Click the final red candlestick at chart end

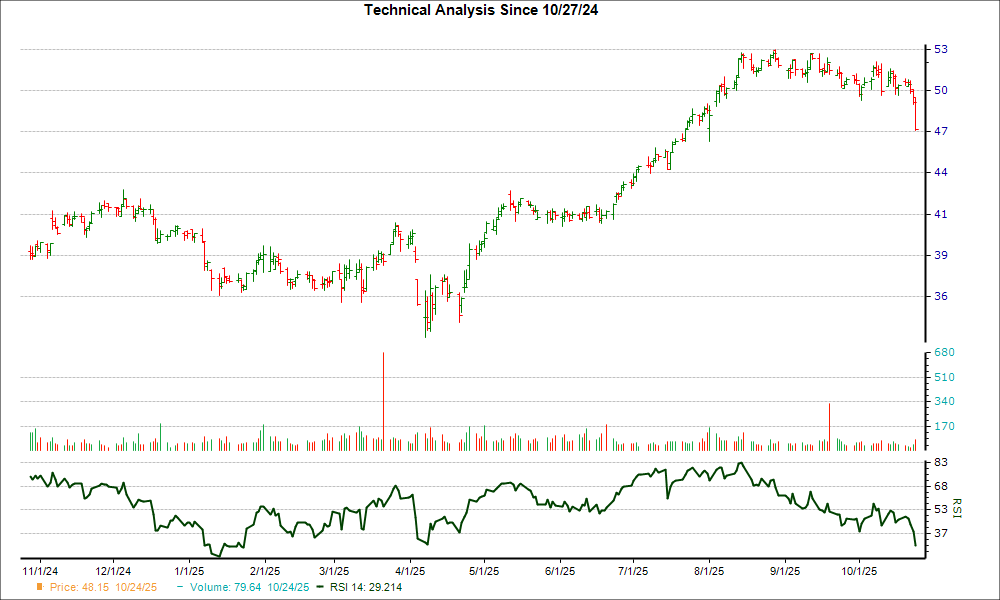pos(915,110)
